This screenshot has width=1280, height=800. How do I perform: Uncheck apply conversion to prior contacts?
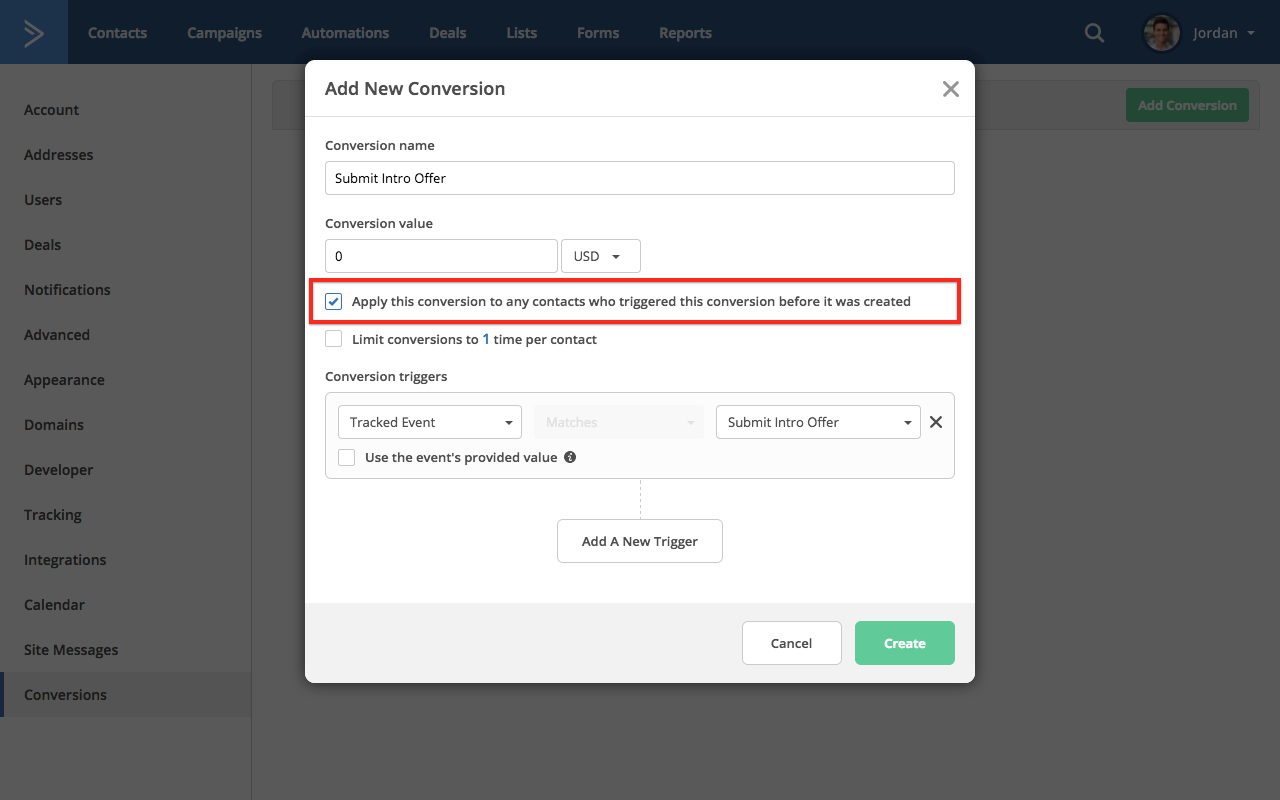pos(334,301)
